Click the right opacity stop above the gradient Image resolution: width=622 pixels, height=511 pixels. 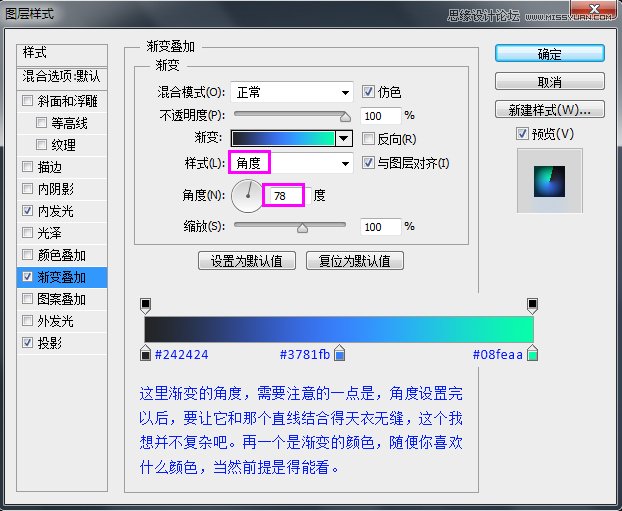532,306
